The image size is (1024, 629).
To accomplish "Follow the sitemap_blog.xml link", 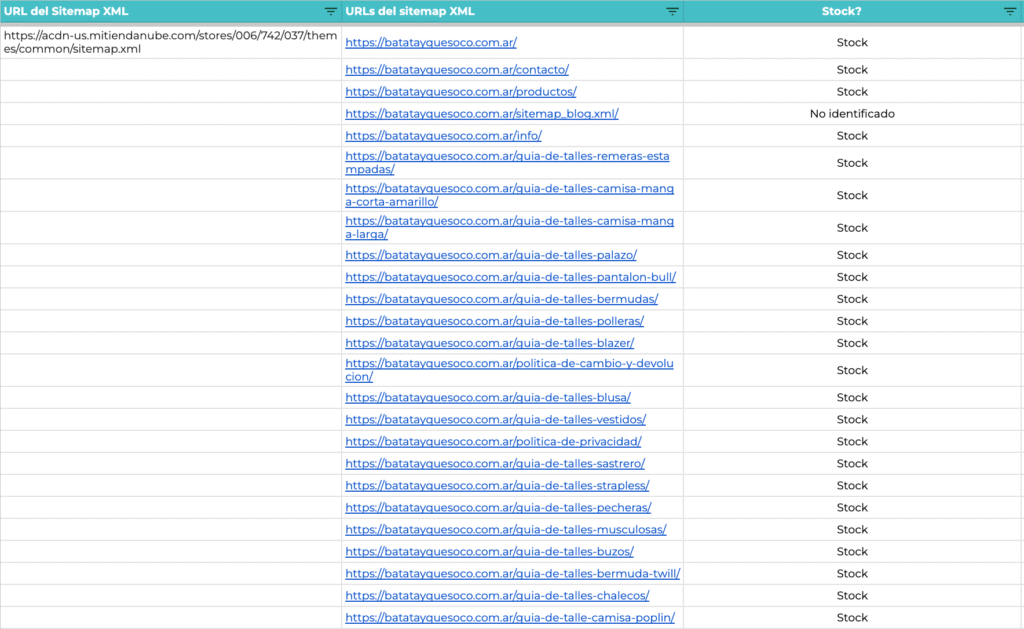I will coord(482,114).
